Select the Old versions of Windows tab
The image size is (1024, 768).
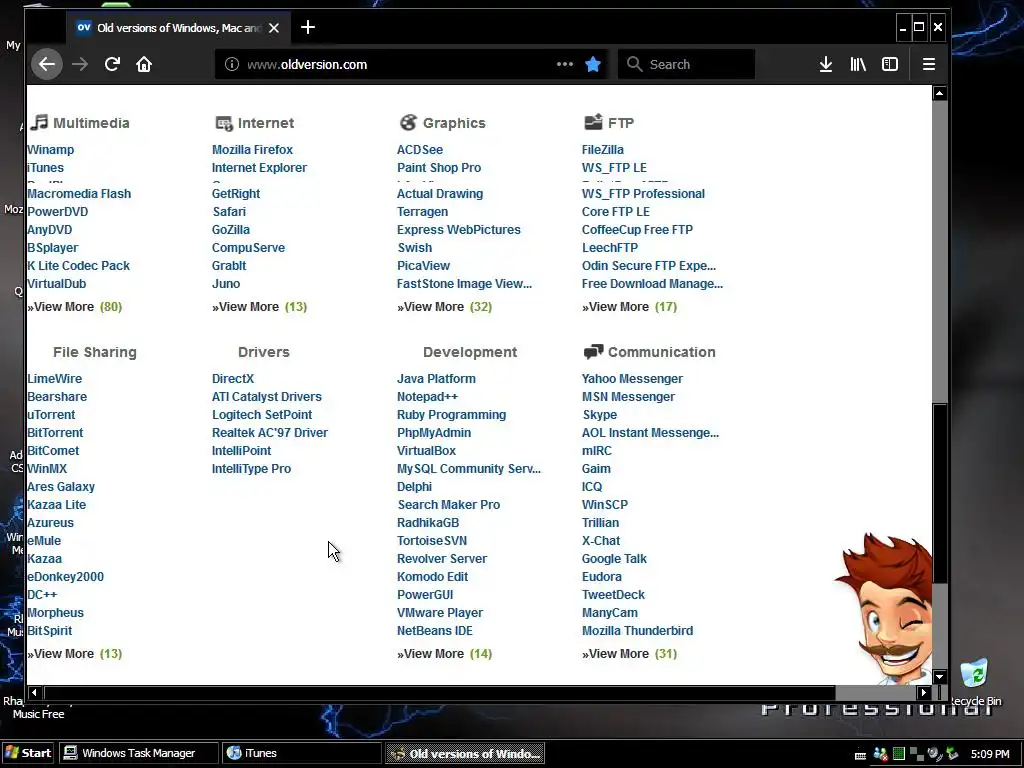[178, 28]
